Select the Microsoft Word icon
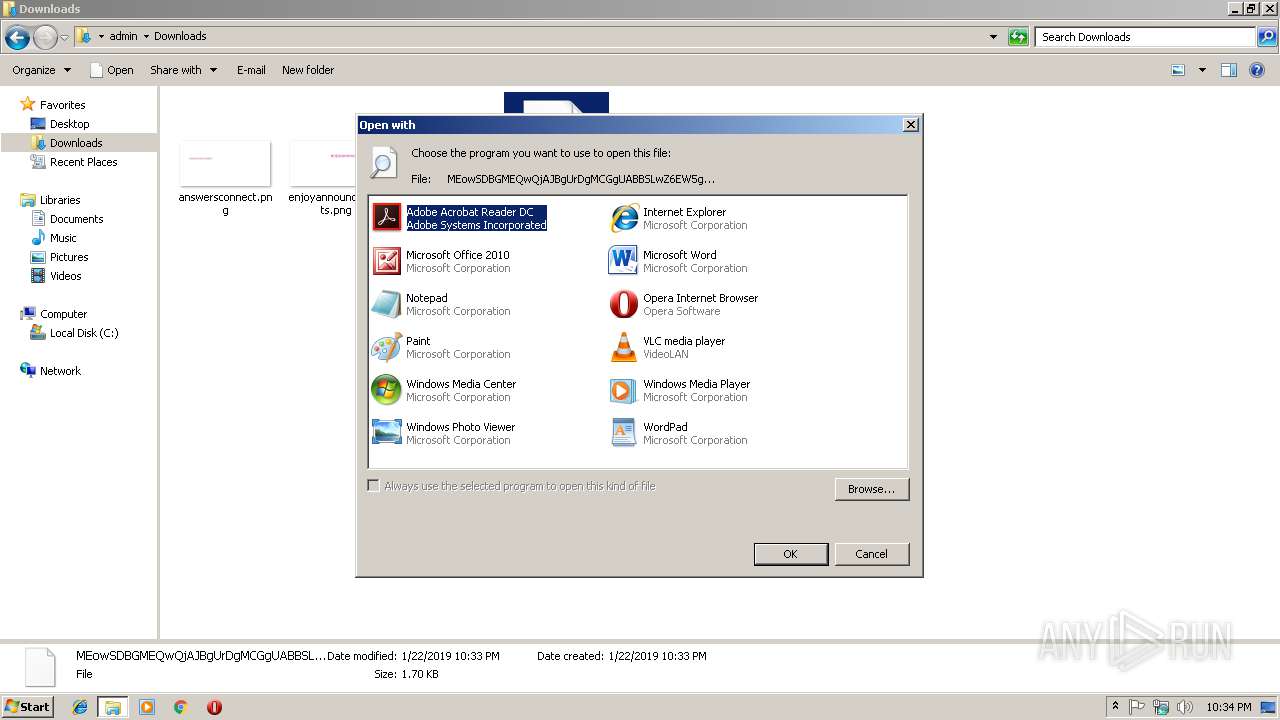Image resolution: width=1280 pixels, height=720 pixels. coord(624,260)
